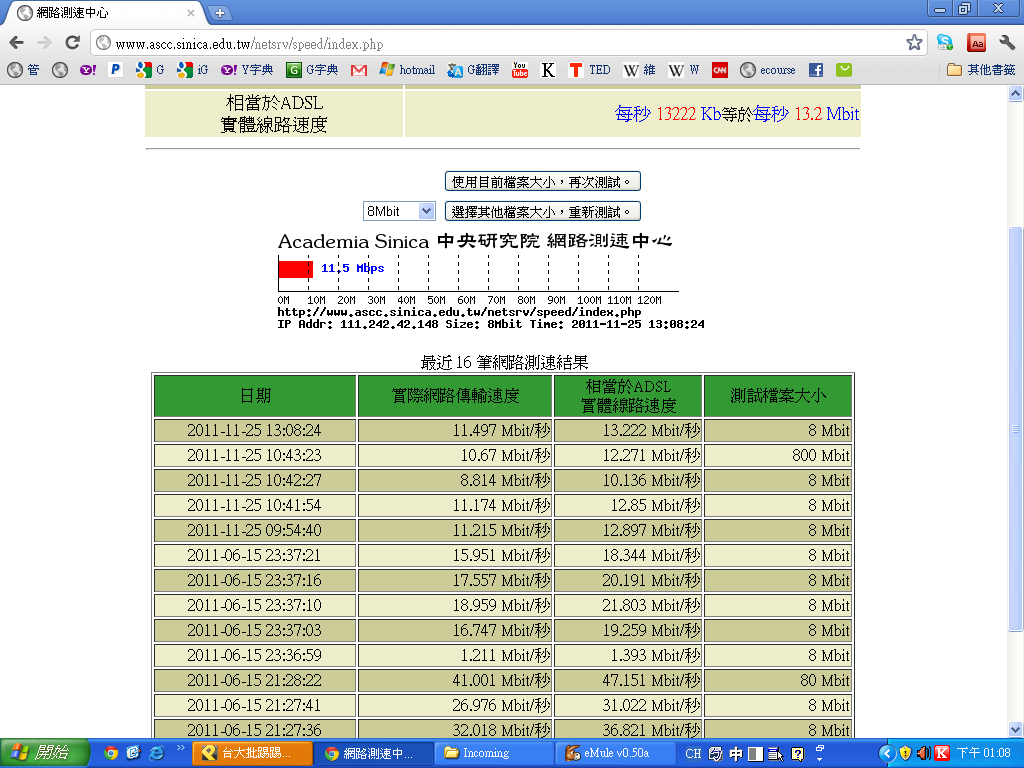Click the Skype extension icon
Image resolution: width=1024 pixels, height=768 pixels.
coord(944,43)
